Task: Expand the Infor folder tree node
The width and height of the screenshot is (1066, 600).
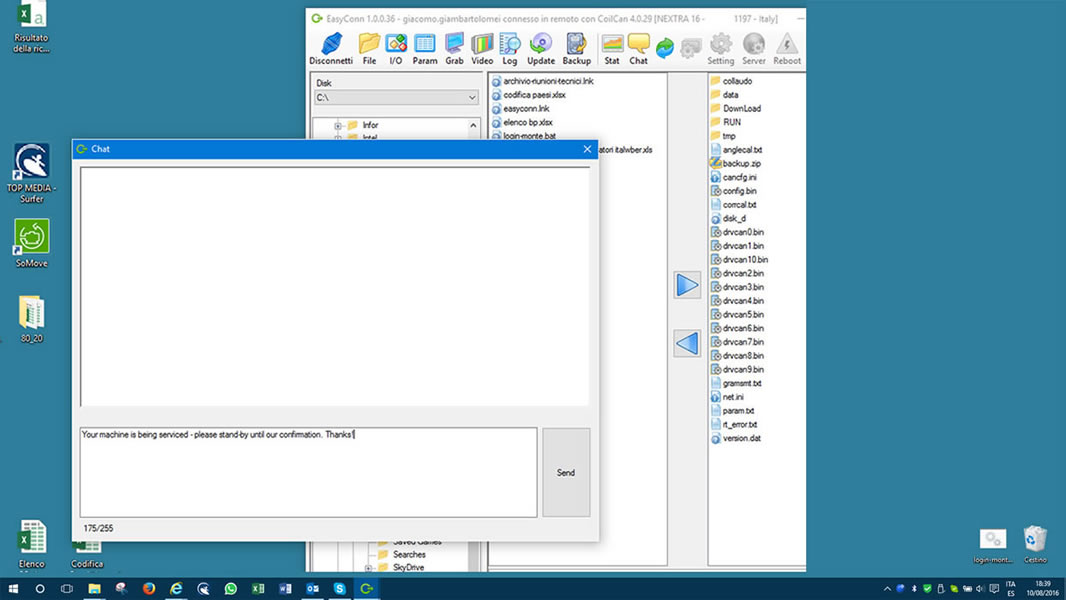Action: click(338, 126)
